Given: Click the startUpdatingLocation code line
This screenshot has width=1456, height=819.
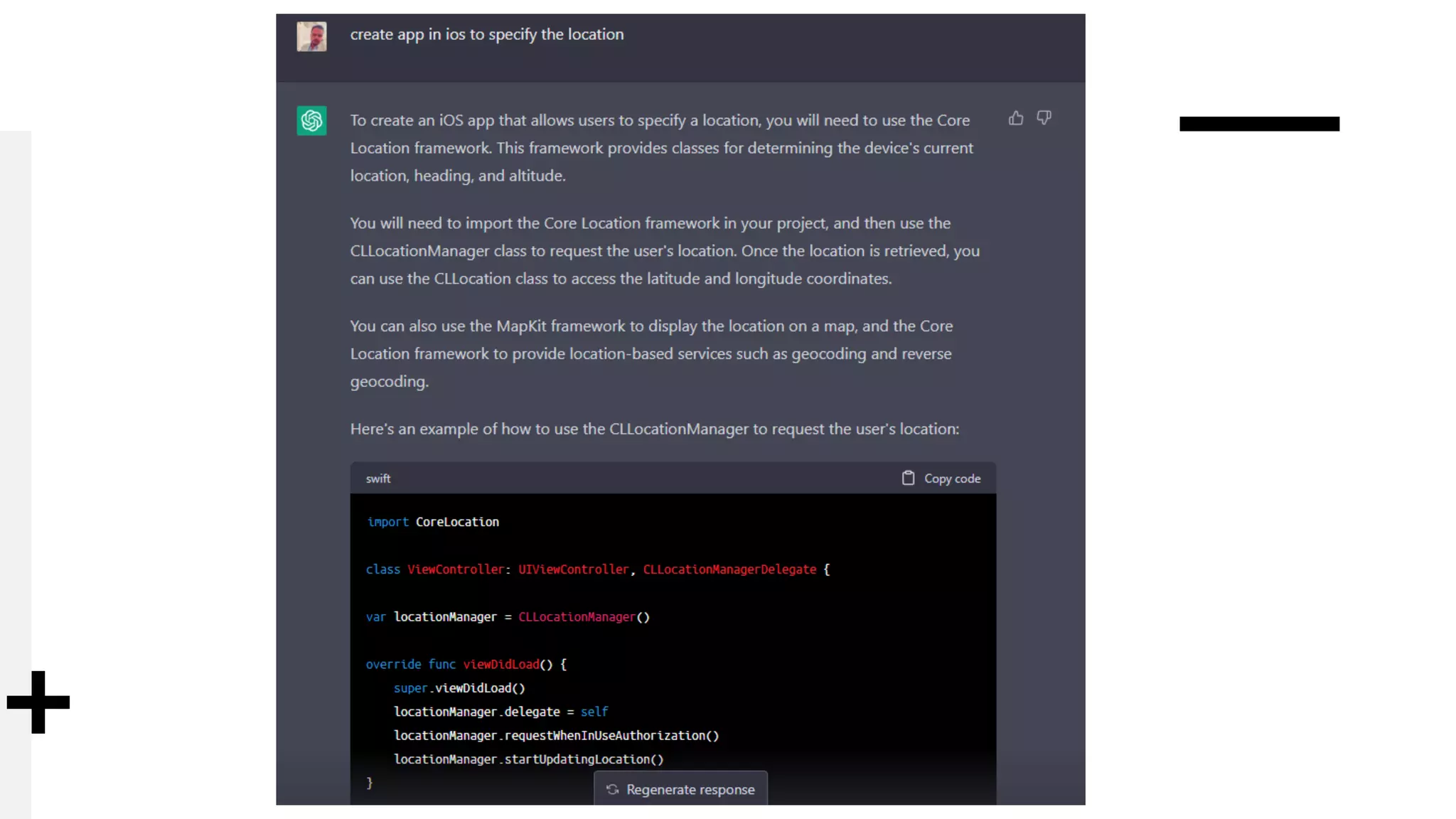Looking at the screenshot, I should (x=528, y=759).
